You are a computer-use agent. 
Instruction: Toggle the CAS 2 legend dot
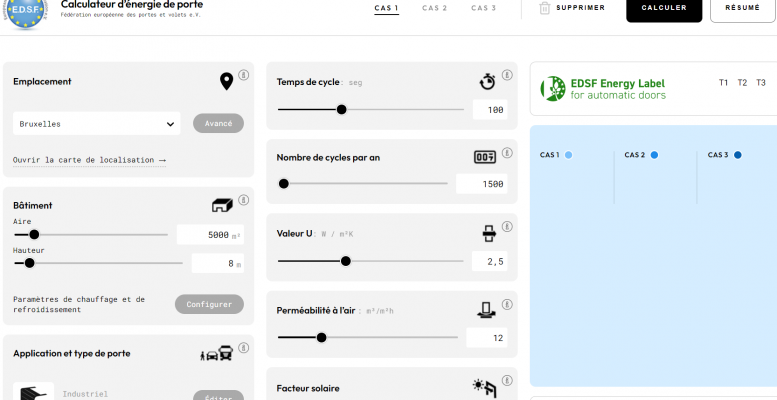654,155
